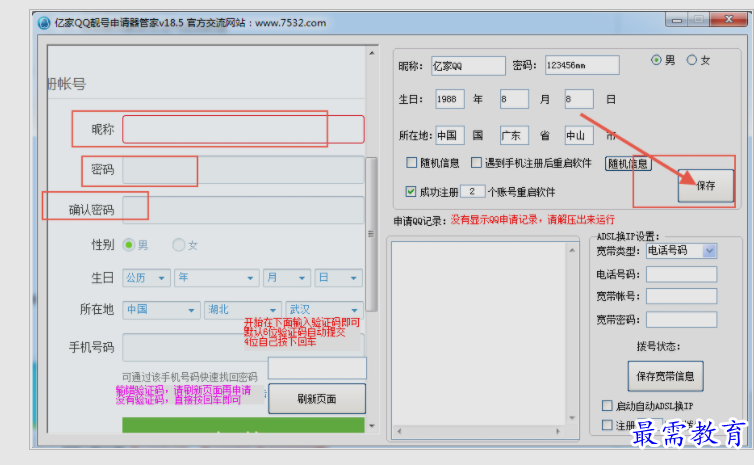Click the QQ record list scroll down arrow
The height and width of the screenshot is (465, 754).
click(572, 418)
